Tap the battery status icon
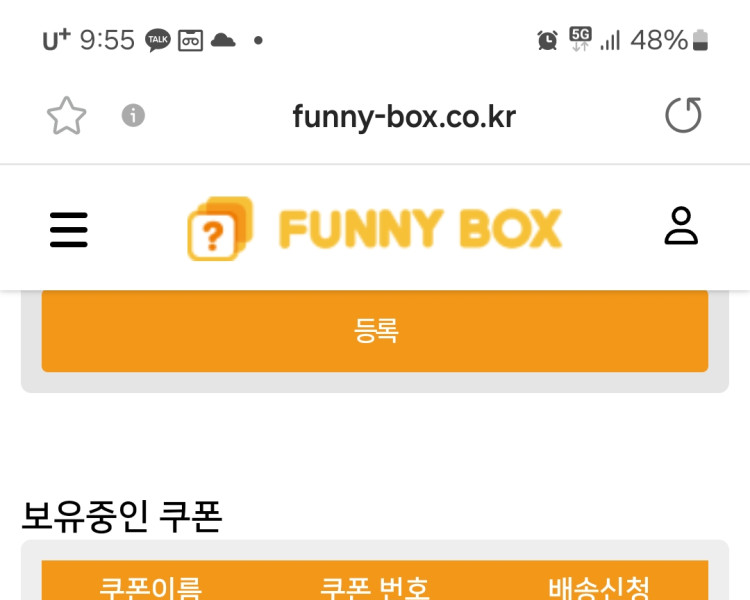750x600 pixels. tap(700, 40)
